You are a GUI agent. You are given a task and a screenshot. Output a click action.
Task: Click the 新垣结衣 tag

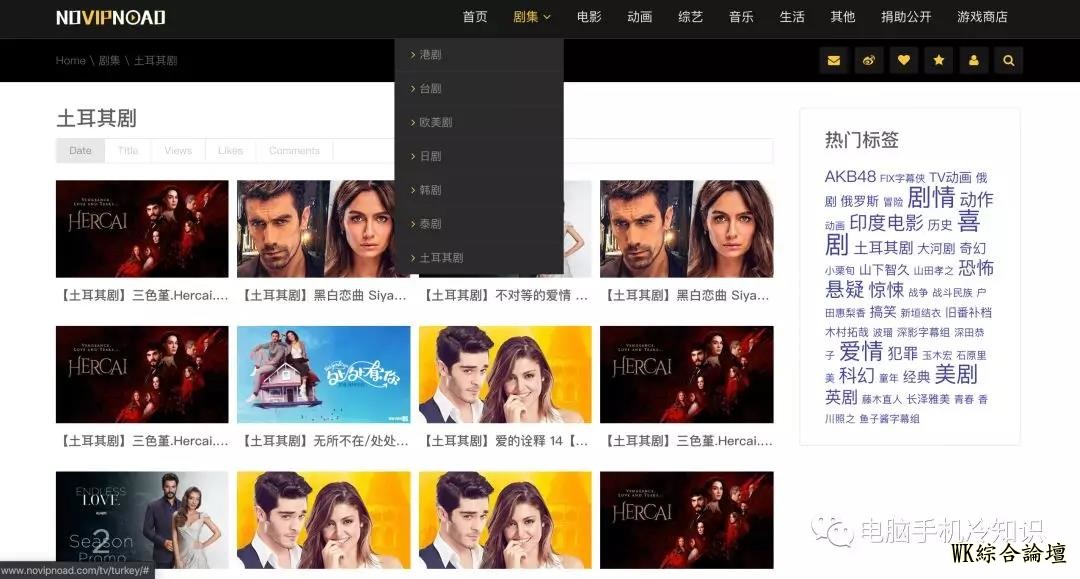(x=920, y=313)
